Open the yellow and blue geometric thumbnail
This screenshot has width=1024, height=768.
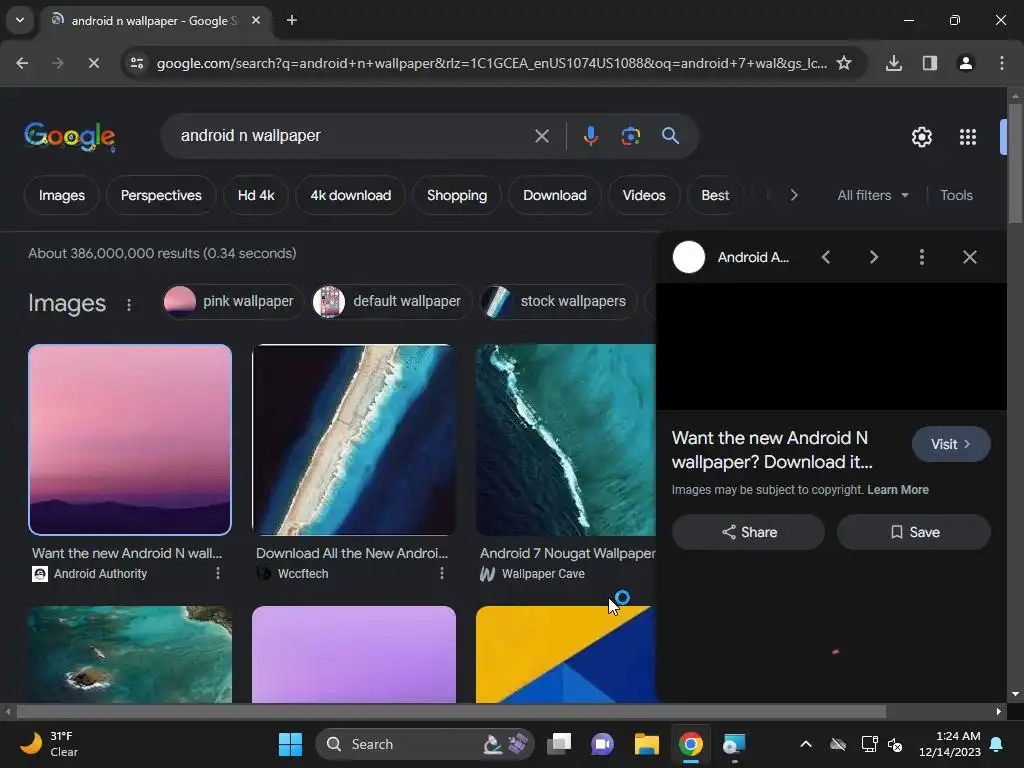[x=566, y=654]
